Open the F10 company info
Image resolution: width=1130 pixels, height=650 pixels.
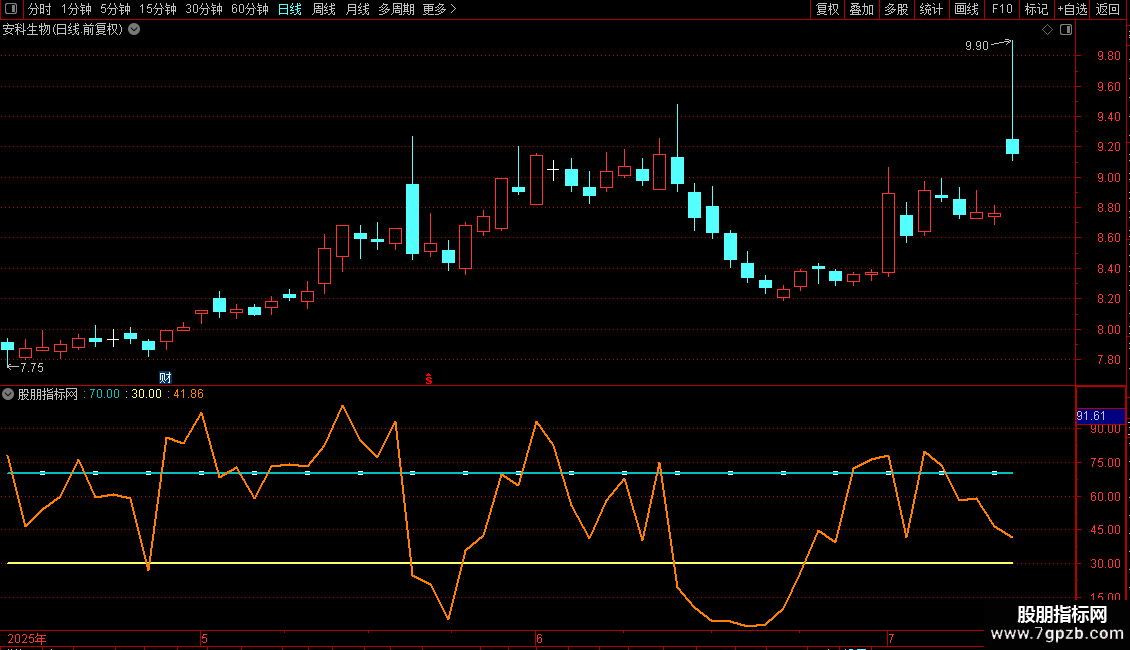coord(1002,9)
